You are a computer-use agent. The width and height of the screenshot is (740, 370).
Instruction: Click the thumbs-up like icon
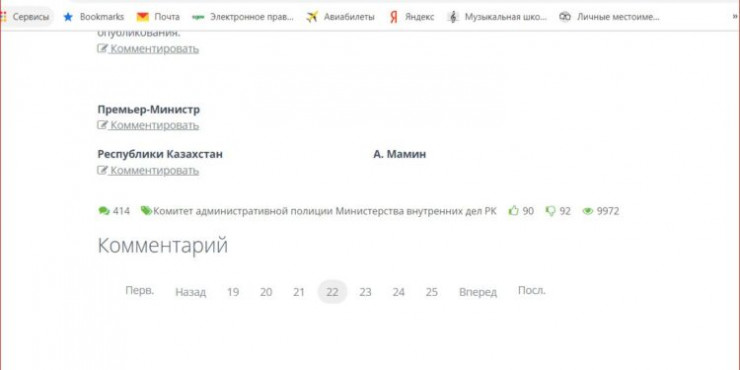pos(513,211)
